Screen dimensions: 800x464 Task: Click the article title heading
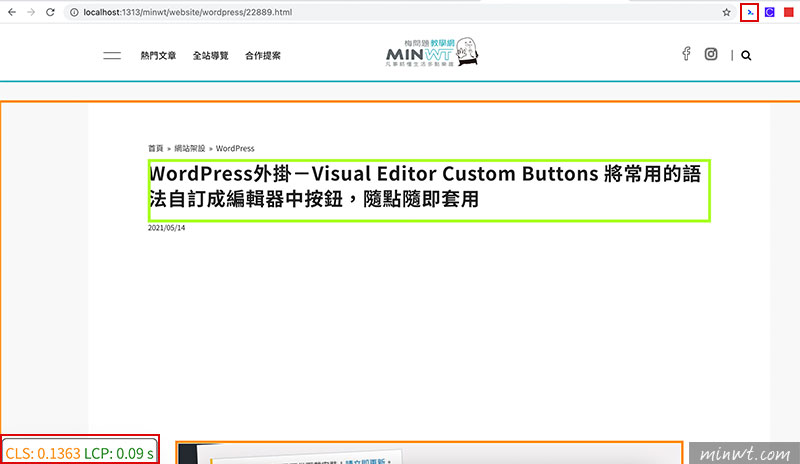click(429, 191)
